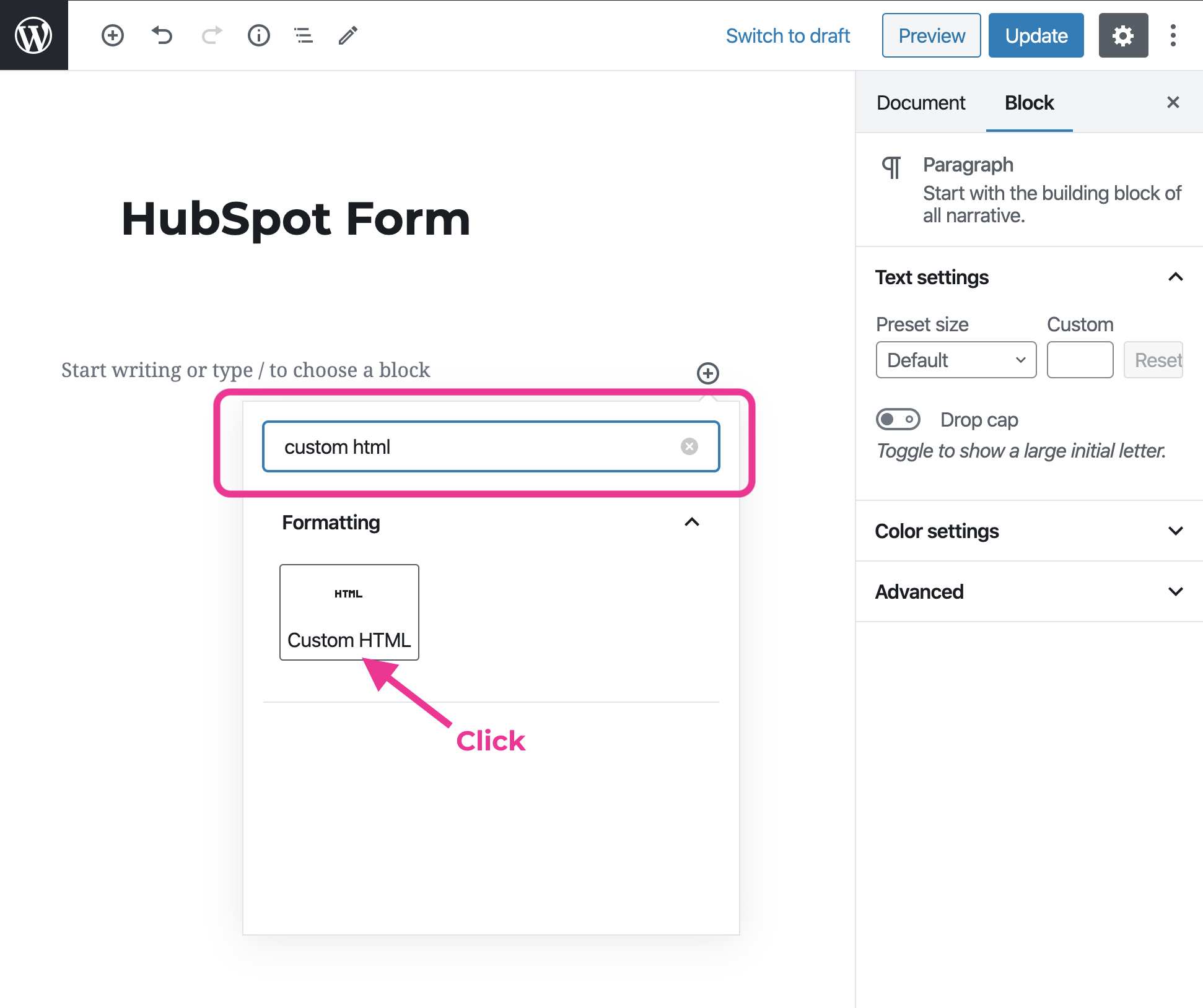Click the Redo arrow icon
Viewport: 1203px width, 1008px height.
pos(211,35)
